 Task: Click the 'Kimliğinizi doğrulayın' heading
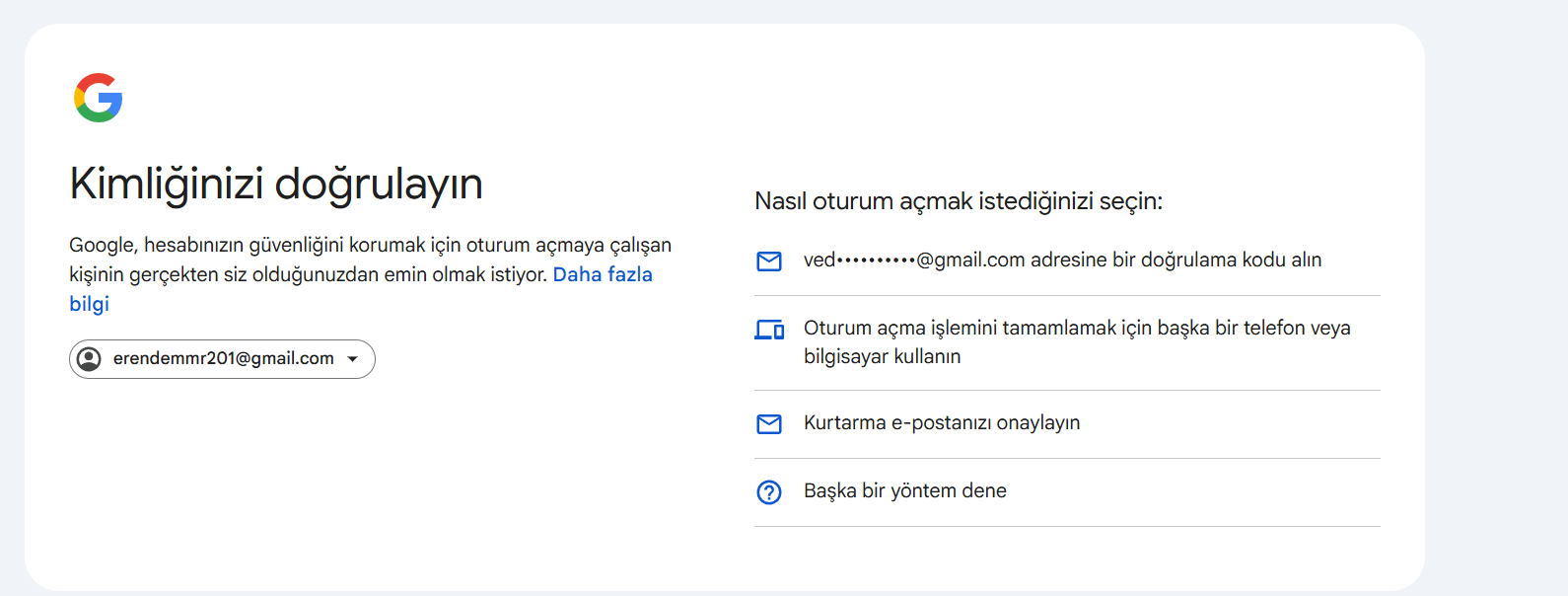pyautogui.click(x=276, y=185)
